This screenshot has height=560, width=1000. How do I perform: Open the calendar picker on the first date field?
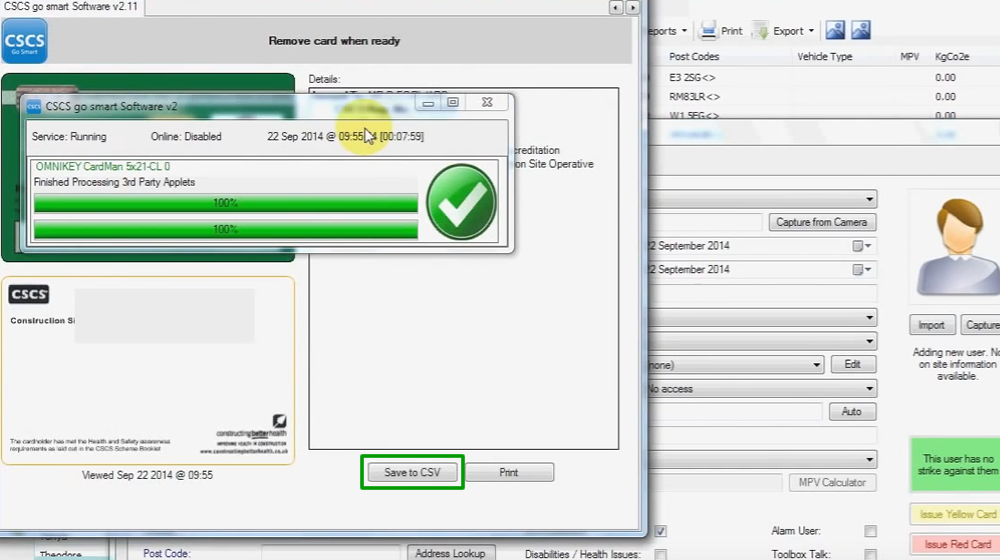click(861, 246)
